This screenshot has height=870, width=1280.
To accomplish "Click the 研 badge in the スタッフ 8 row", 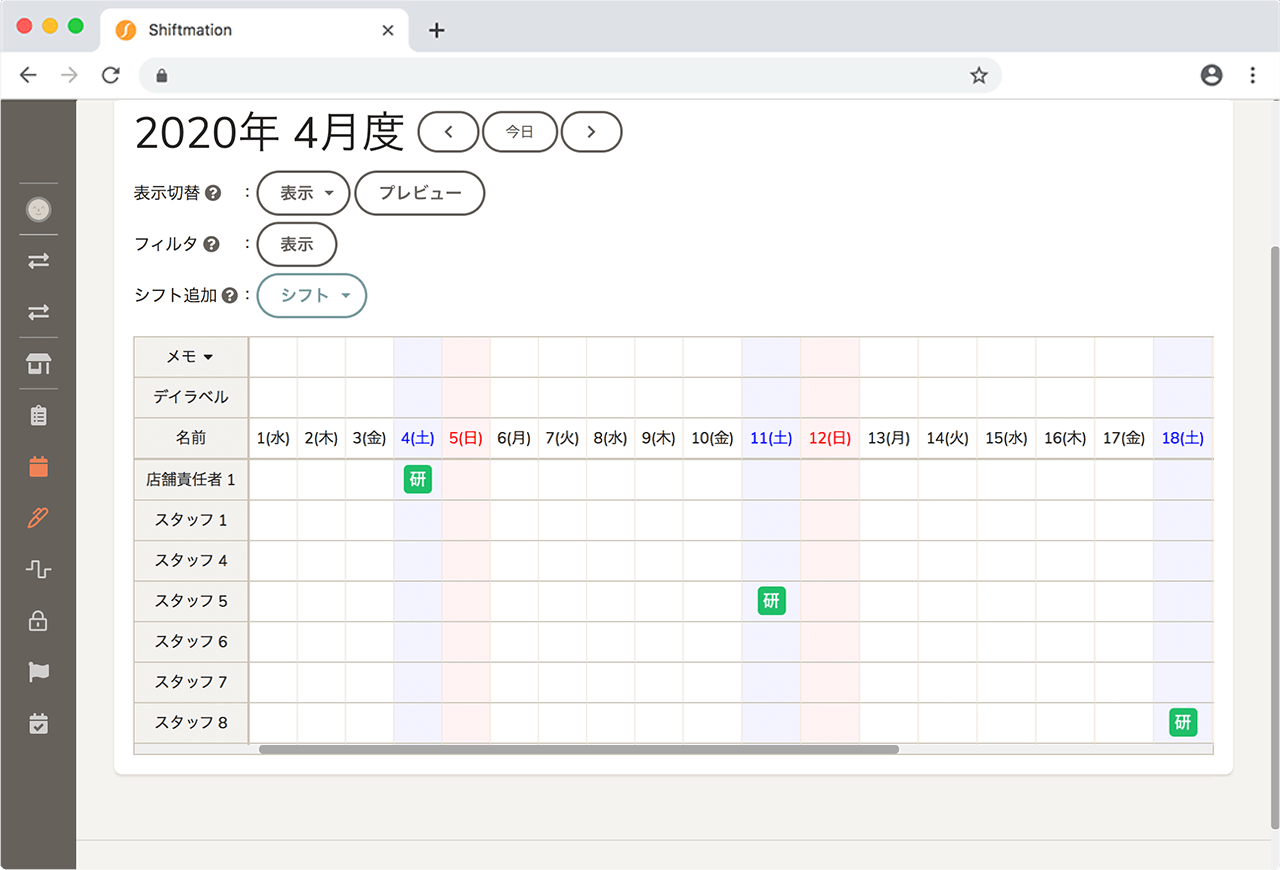I will pos(1183,722).
